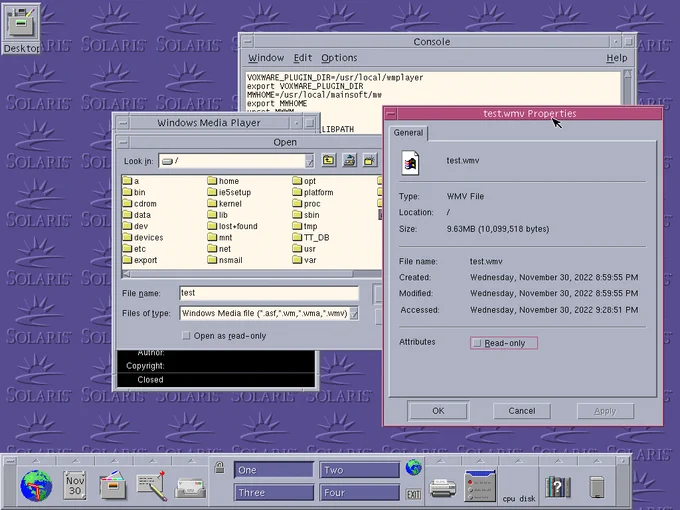Select the etc folder in the Open dialog
The image size is (680, 510).
coord(134,248)
